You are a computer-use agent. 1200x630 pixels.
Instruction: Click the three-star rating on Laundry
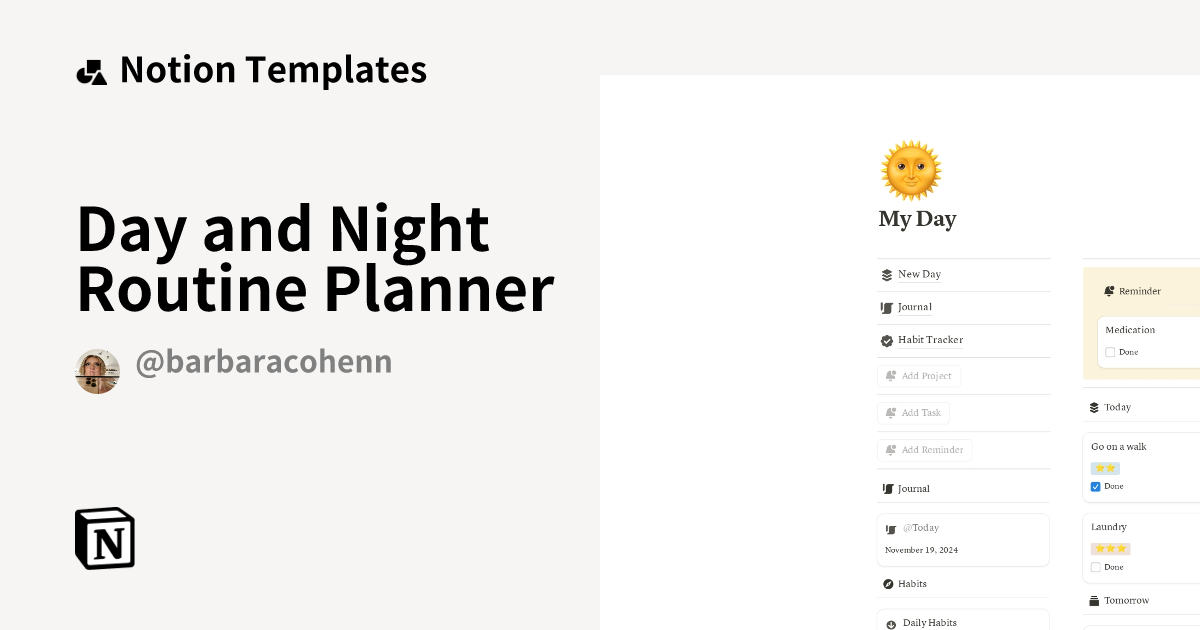1110,548
